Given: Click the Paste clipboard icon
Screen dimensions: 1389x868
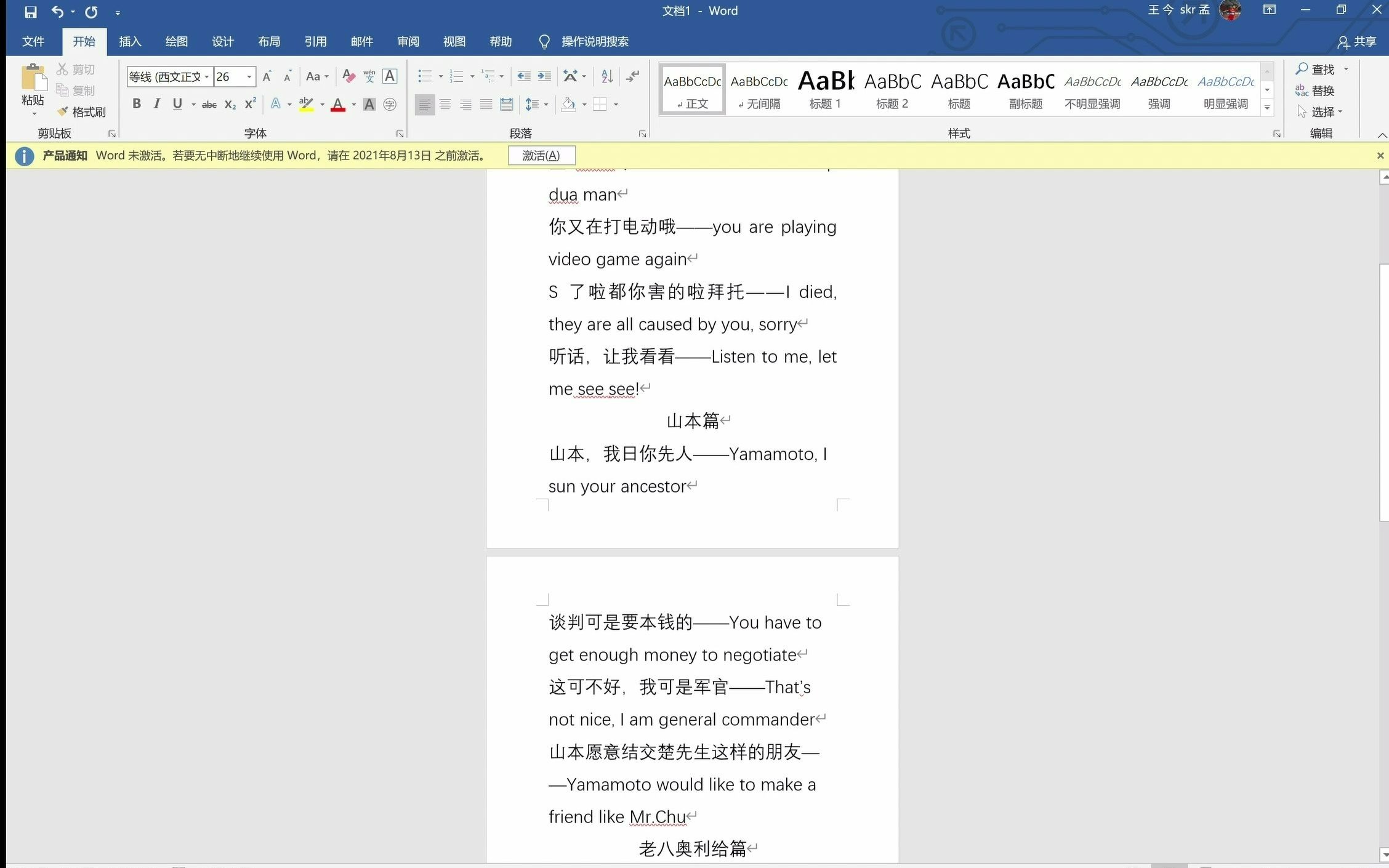Looking at the screenshot, I should (x=33, y=79).
